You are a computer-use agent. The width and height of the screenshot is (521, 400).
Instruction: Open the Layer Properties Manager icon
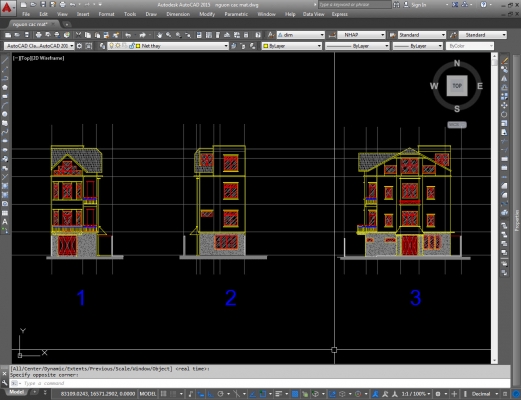click(x=102, y=46)
